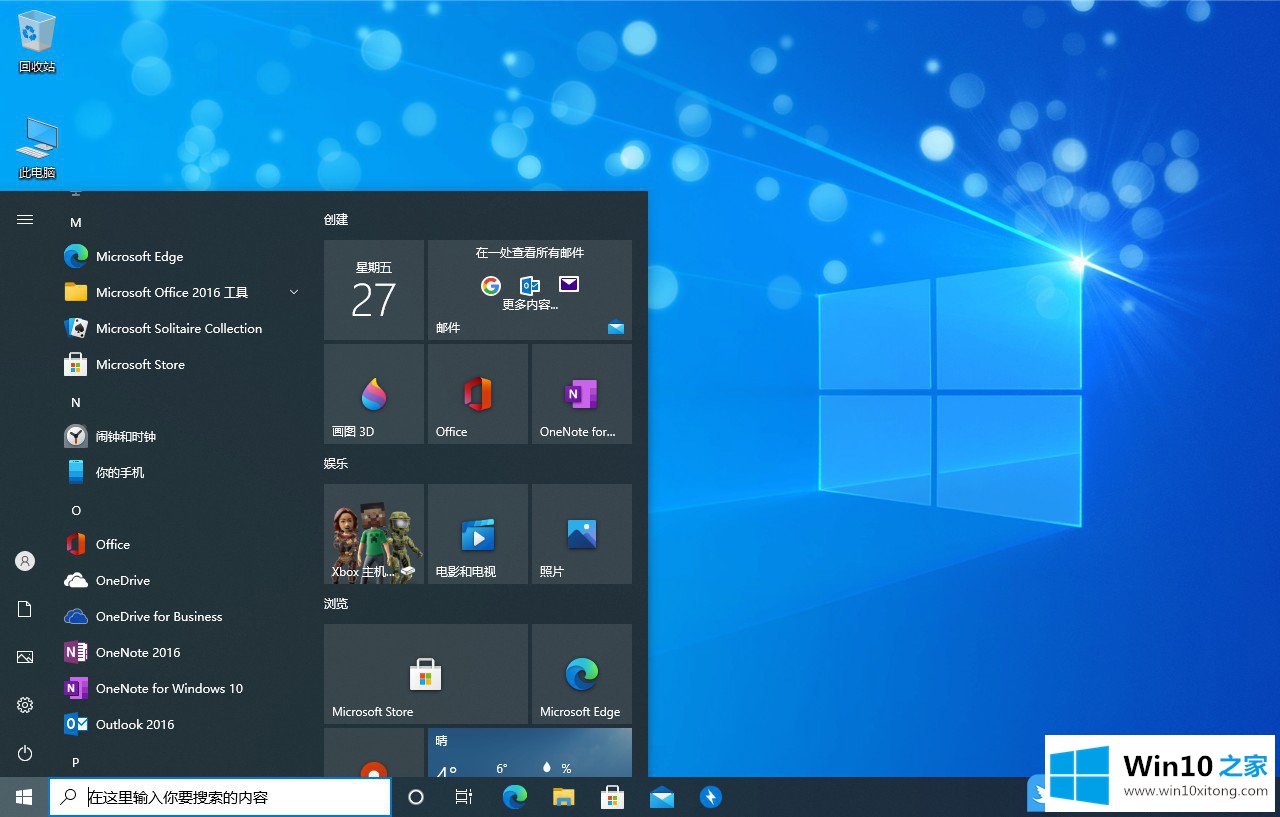The height and width of the screenshot is (817, 1280).
Task: Open the calendar tile showing 星期五 27
Action: click(x=374, y=290)
